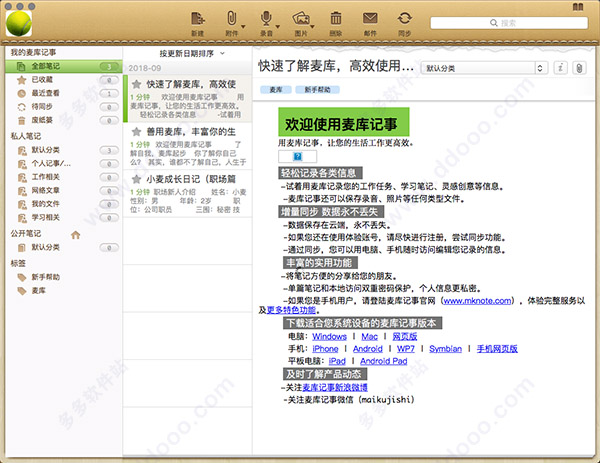Click the 我的麦库记事 sidebar heading
The width and height of the screenshot is (600, 463).
(x=33, y=52)
